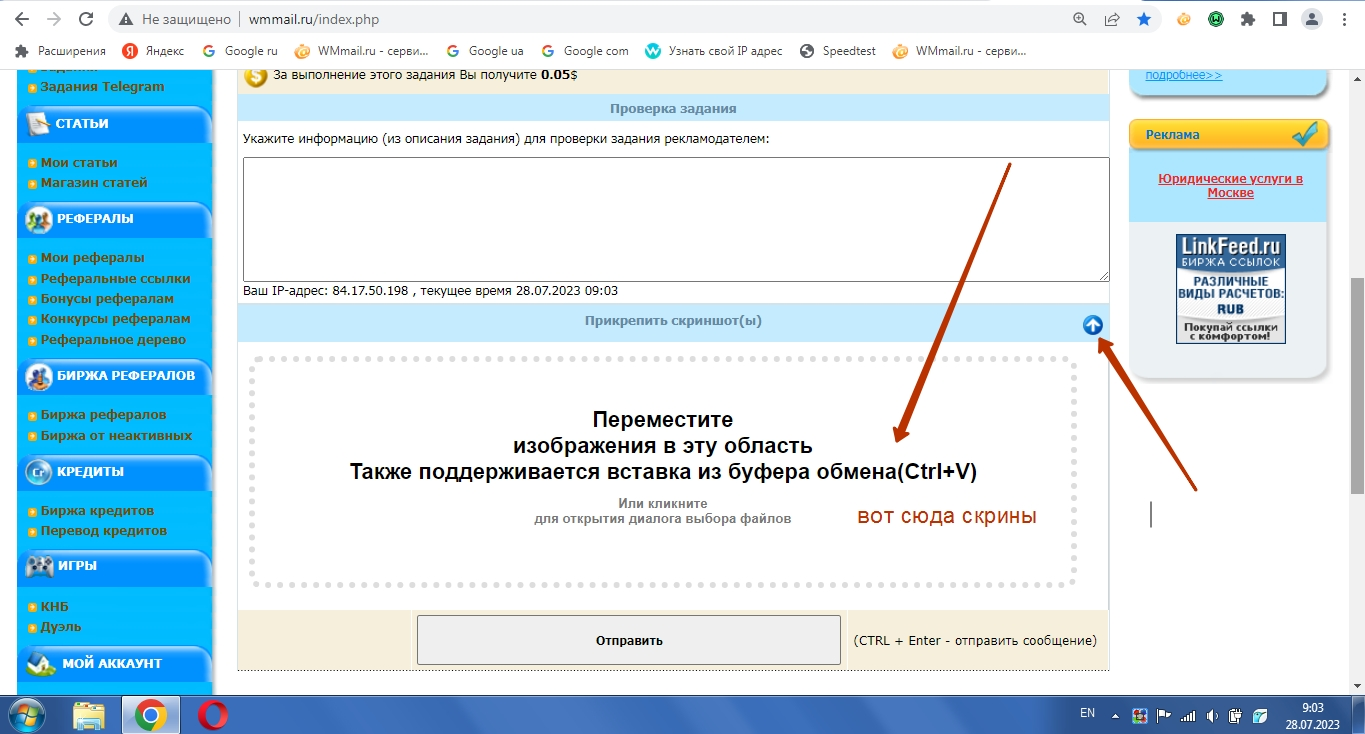
Task: Click the Отправить submit button
Action: pyautogui.click(x=628, y=640)
